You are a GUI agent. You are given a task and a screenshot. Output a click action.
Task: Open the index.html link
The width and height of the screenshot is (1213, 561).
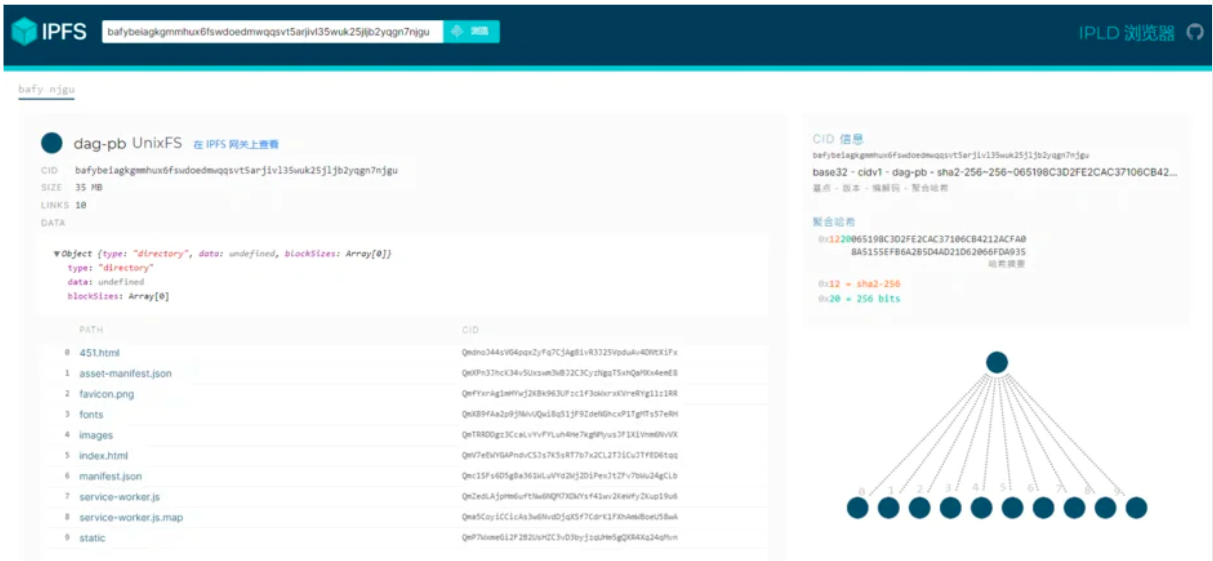click(103, 456)
